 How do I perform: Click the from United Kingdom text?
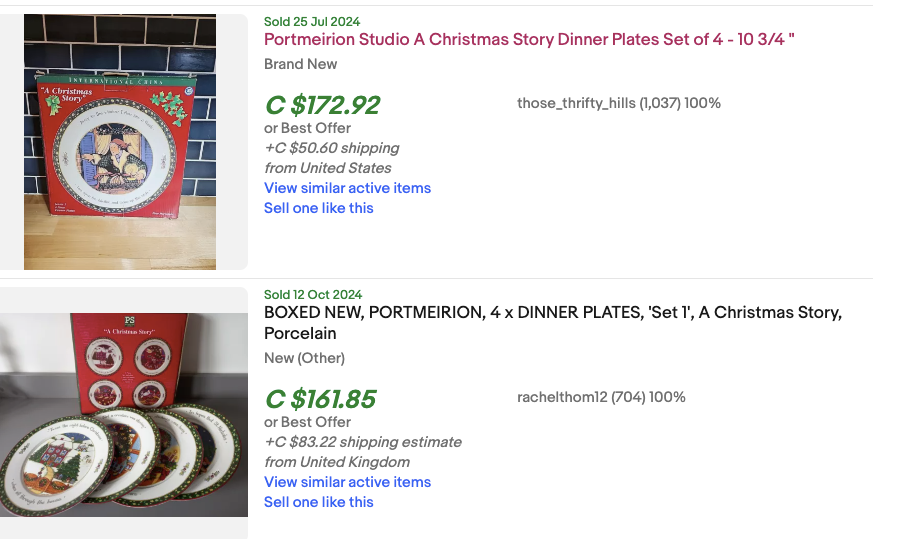[337, 462]
